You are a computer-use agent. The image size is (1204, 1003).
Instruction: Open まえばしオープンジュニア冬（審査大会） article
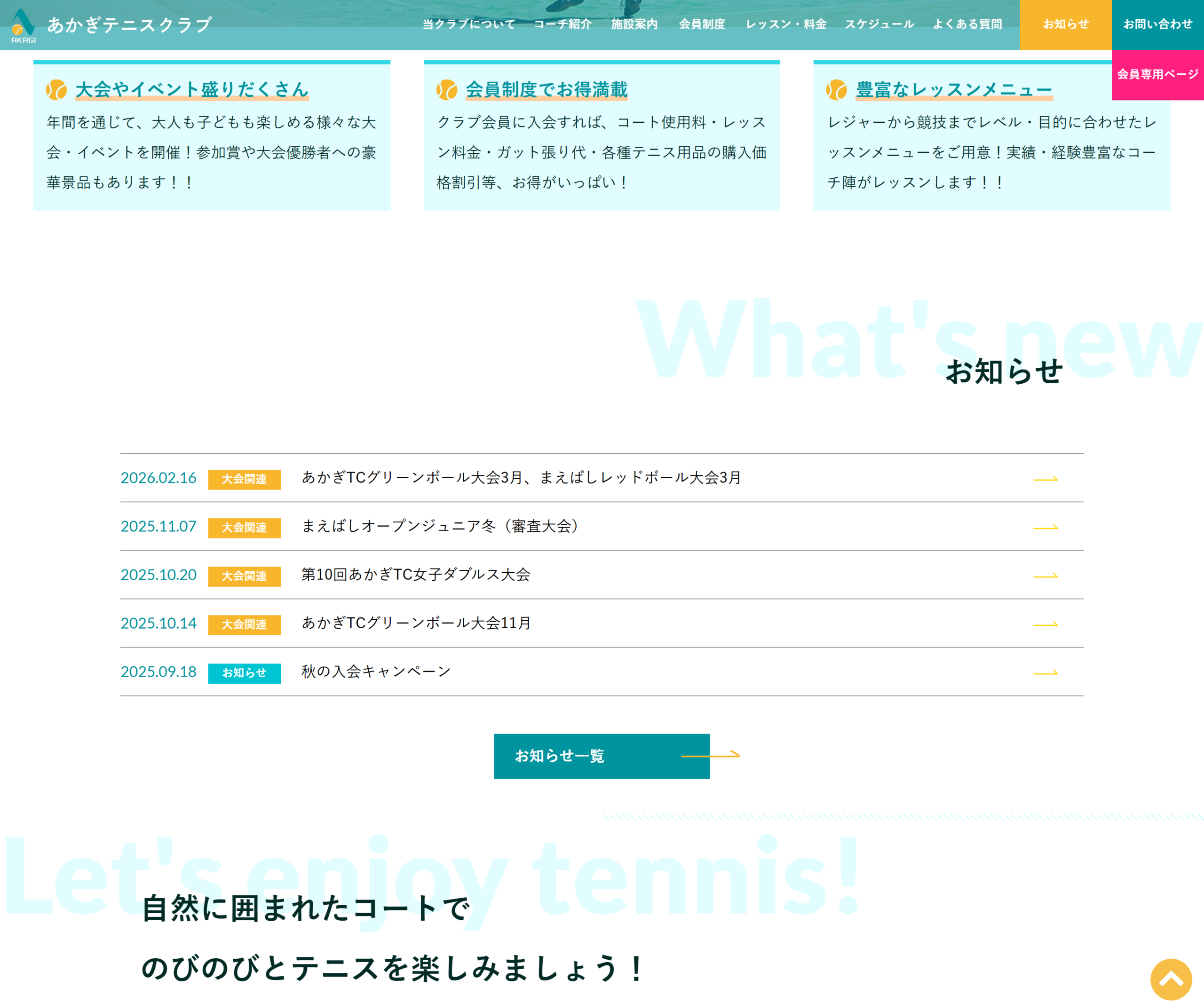[x=440, y=526]
